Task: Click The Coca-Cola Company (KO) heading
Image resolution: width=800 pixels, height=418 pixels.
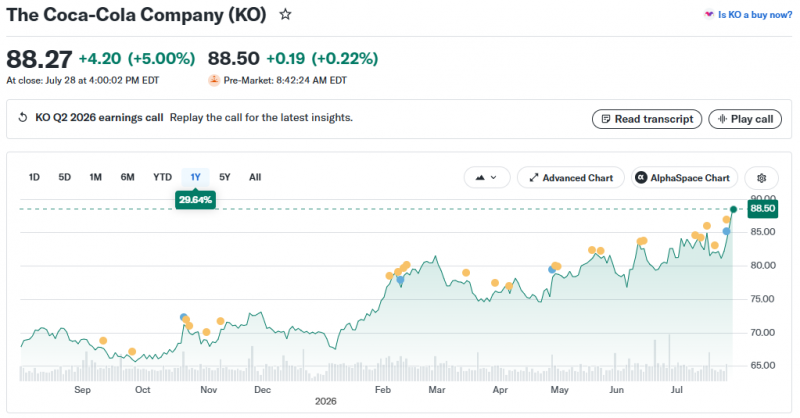Action: [x=136, y=15]
